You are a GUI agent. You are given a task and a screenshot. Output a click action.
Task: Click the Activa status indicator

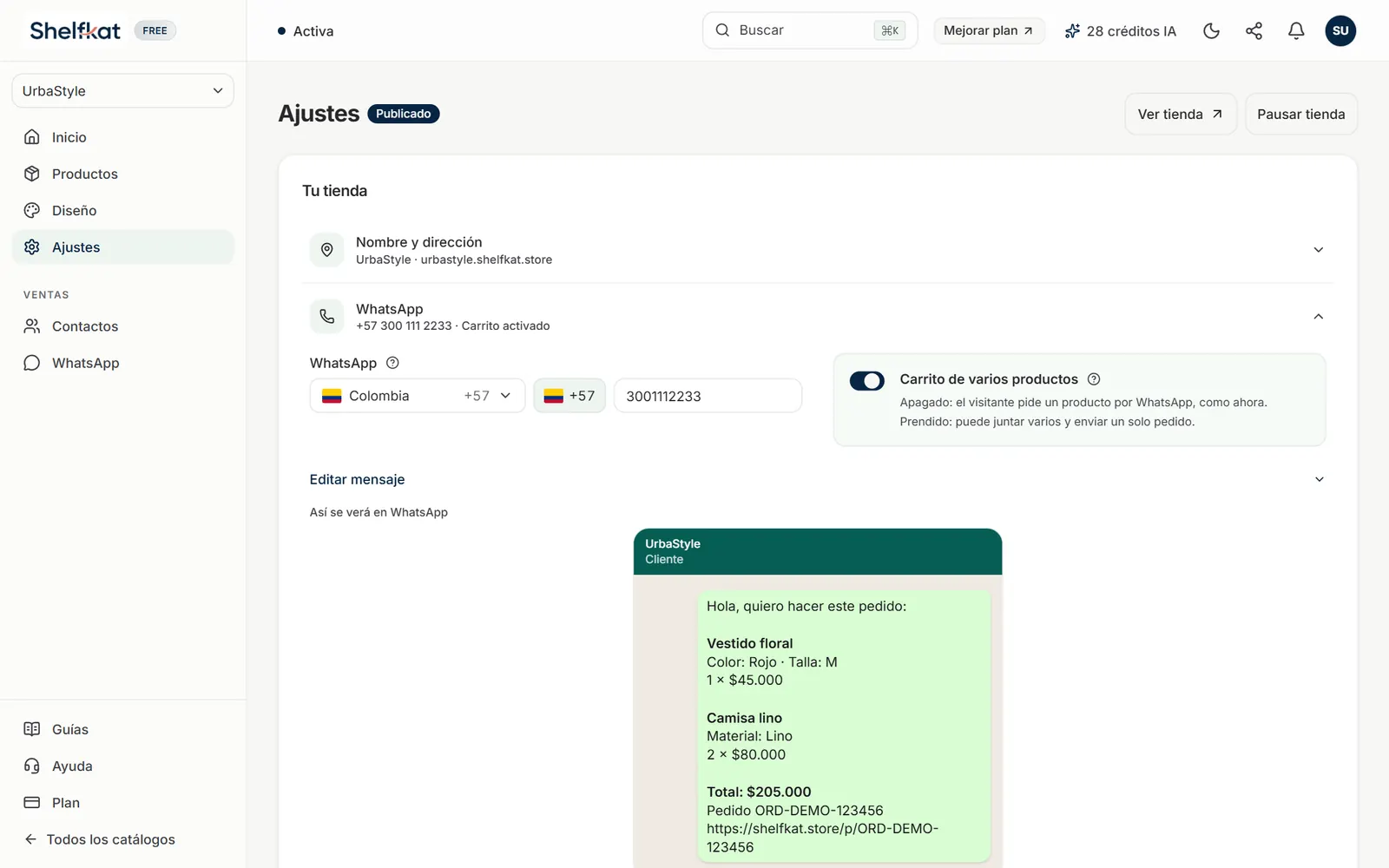306,31
